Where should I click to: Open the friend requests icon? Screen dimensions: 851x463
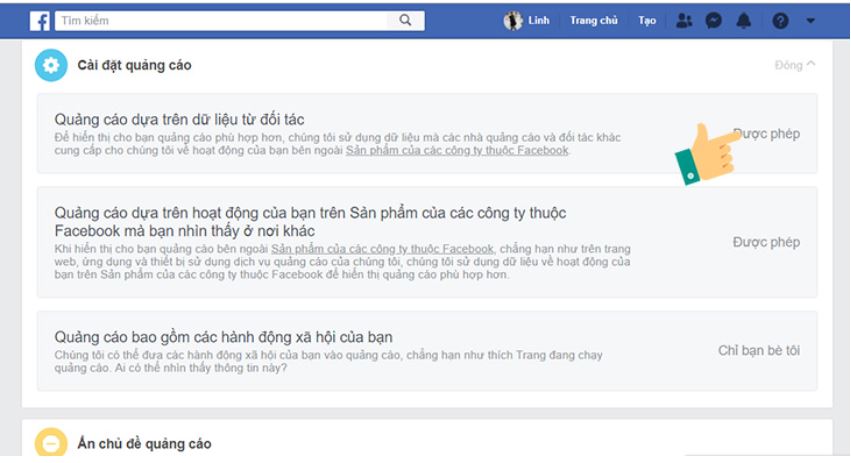[x=684, y=21]
